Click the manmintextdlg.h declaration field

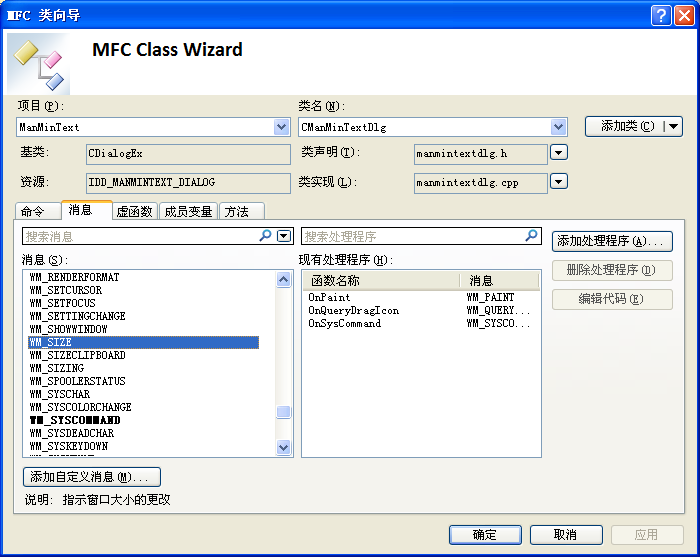(x=481, y=154)
